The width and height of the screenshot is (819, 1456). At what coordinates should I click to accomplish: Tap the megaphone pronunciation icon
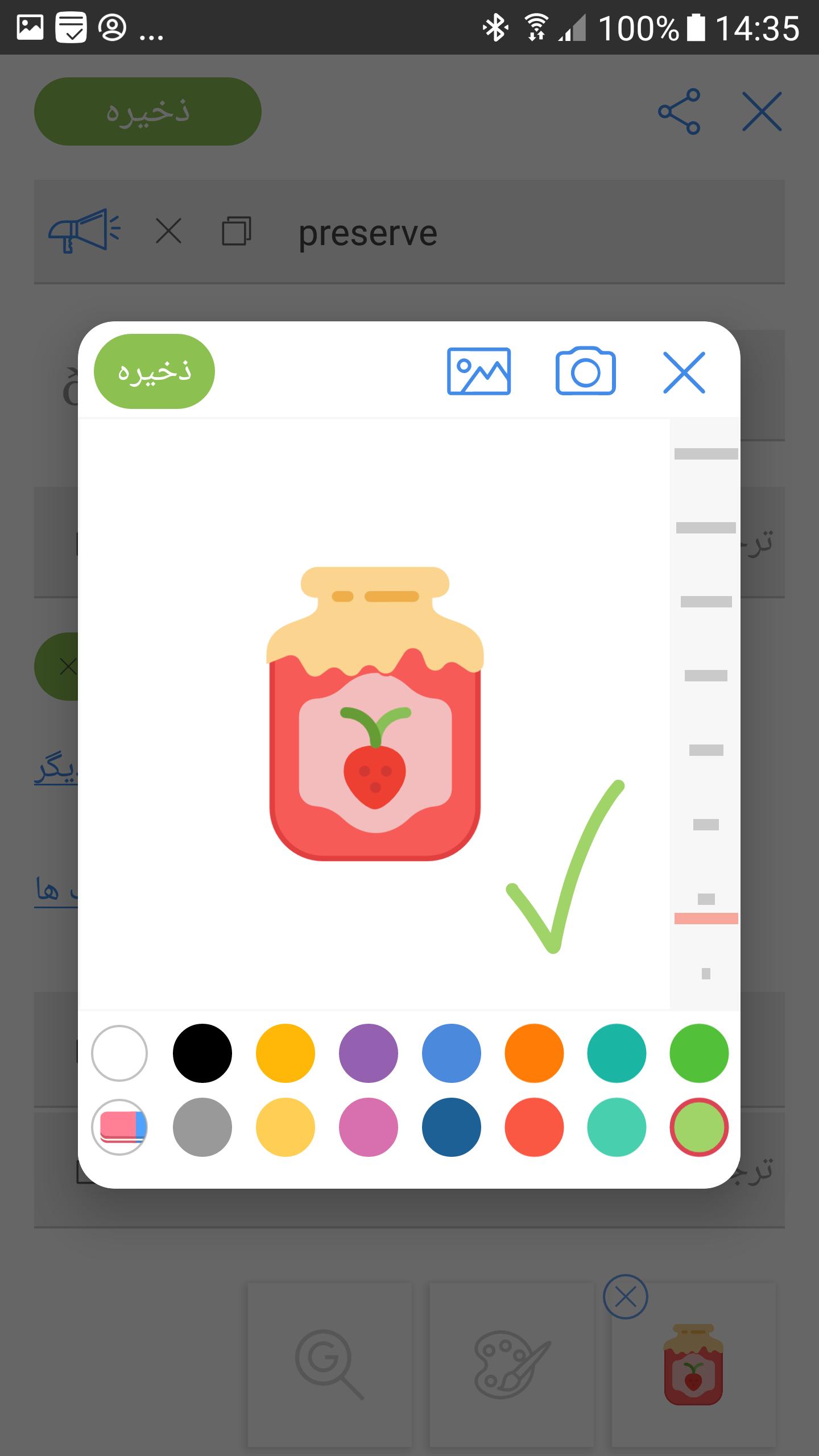tap(84, 231)
